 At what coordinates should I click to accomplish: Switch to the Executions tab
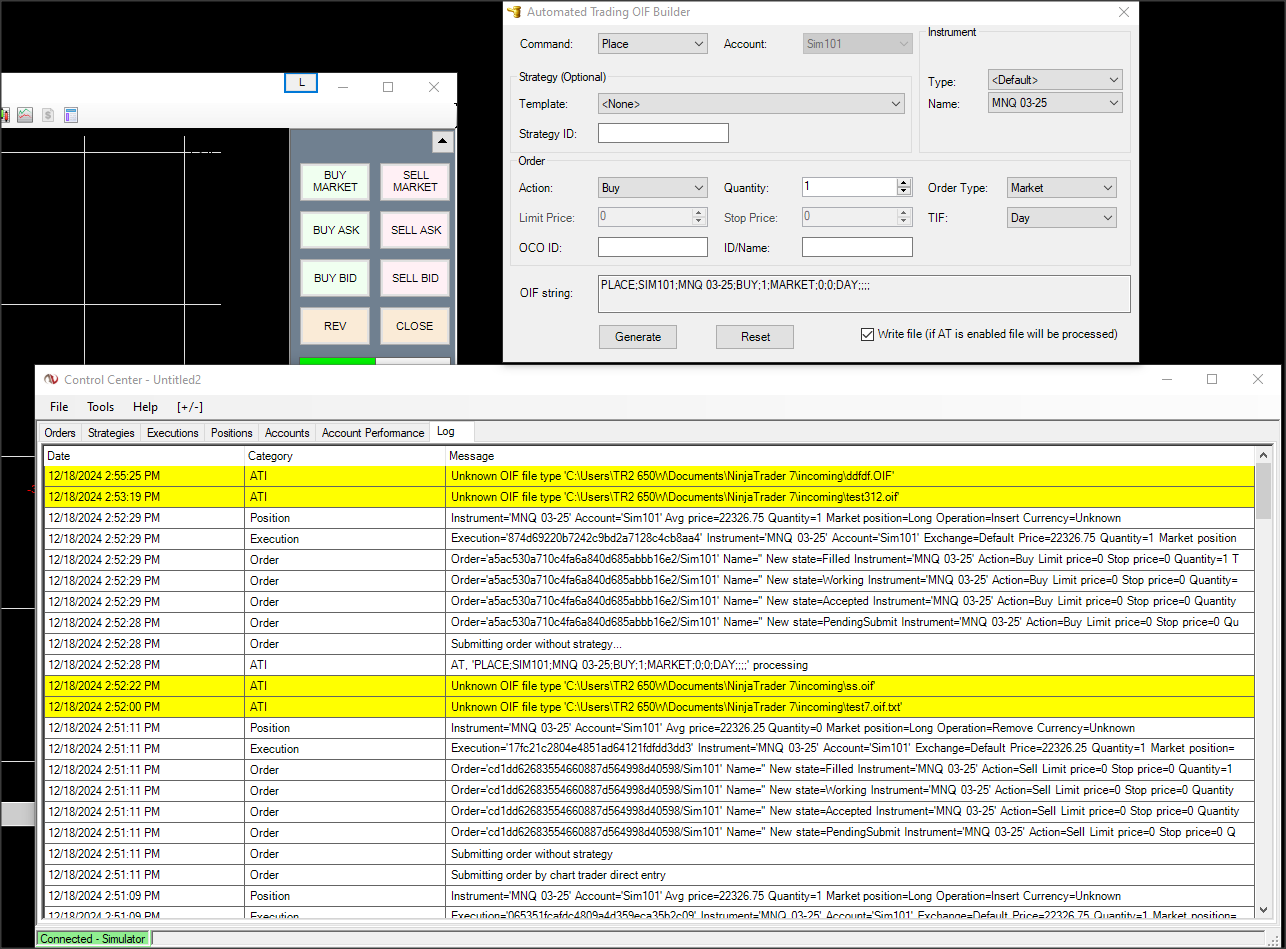click(173, 433)
